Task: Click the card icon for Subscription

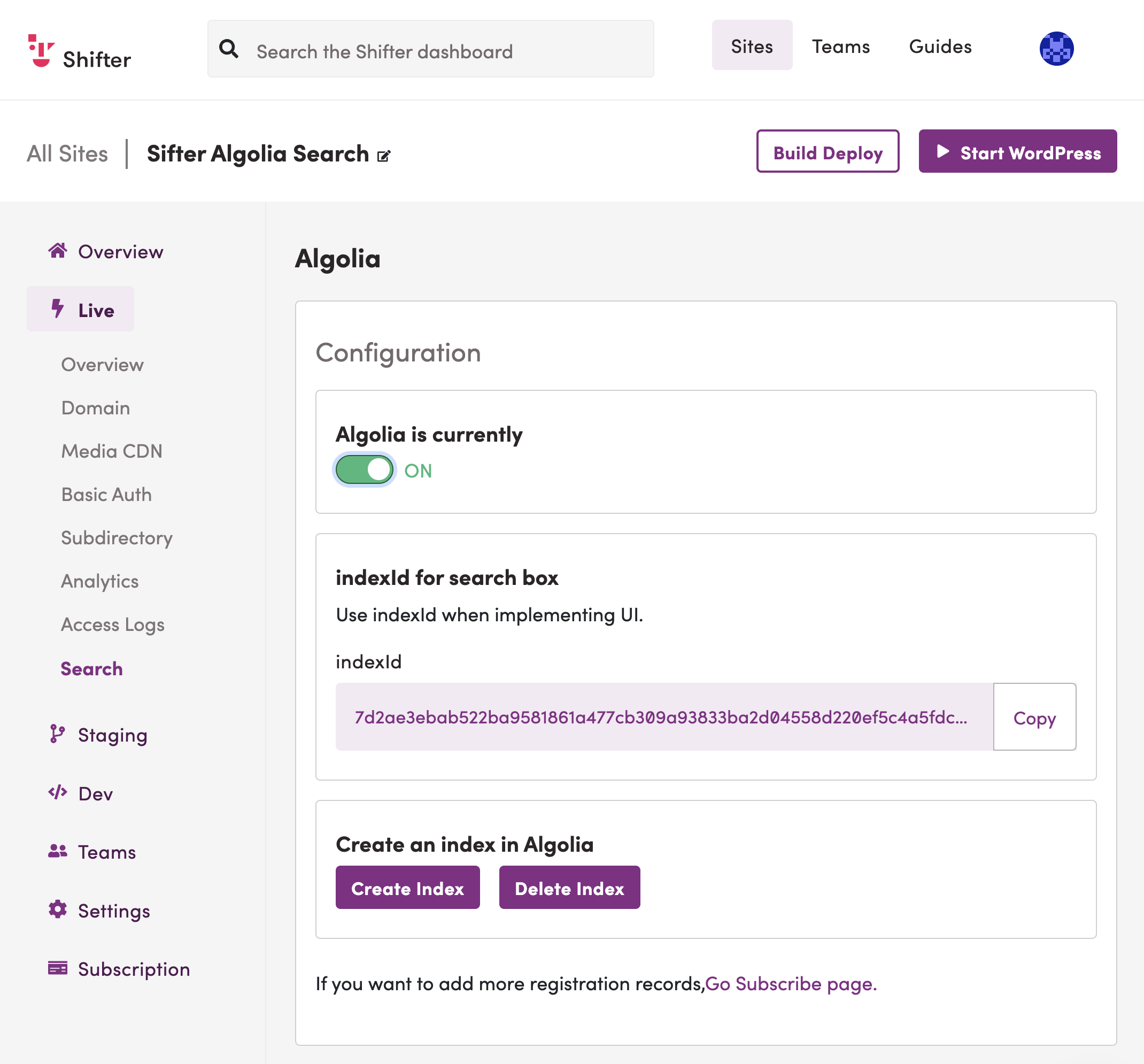Action: pyautogui.click(x=58, y=968)
